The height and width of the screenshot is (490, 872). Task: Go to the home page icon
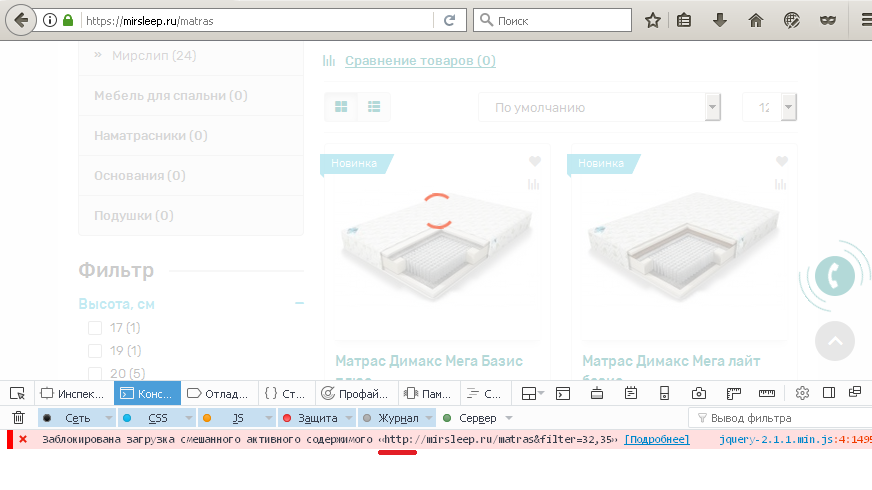point(756,21)
